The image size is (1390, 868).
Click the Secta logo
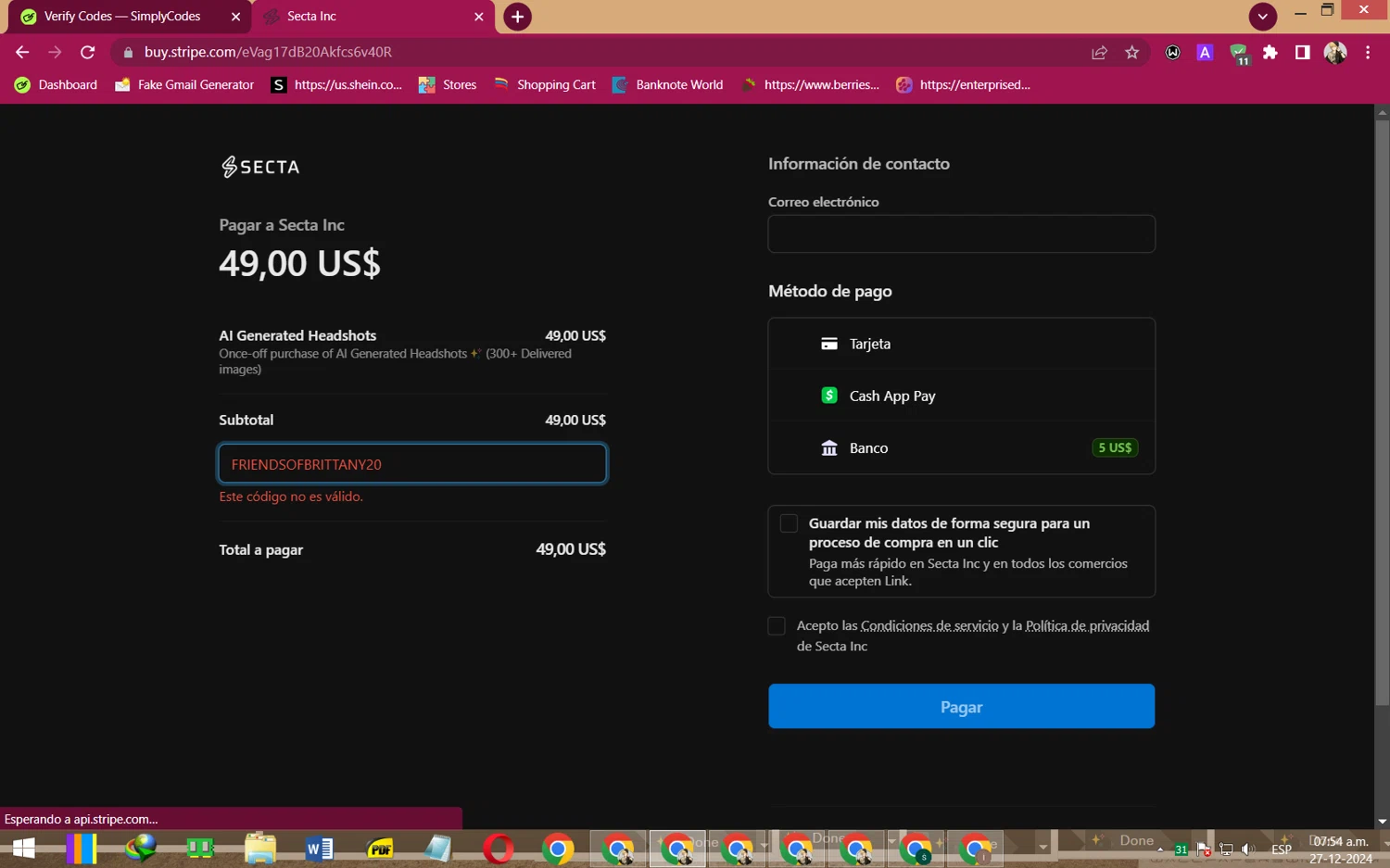pyautogui.click(x=260, y=167)
